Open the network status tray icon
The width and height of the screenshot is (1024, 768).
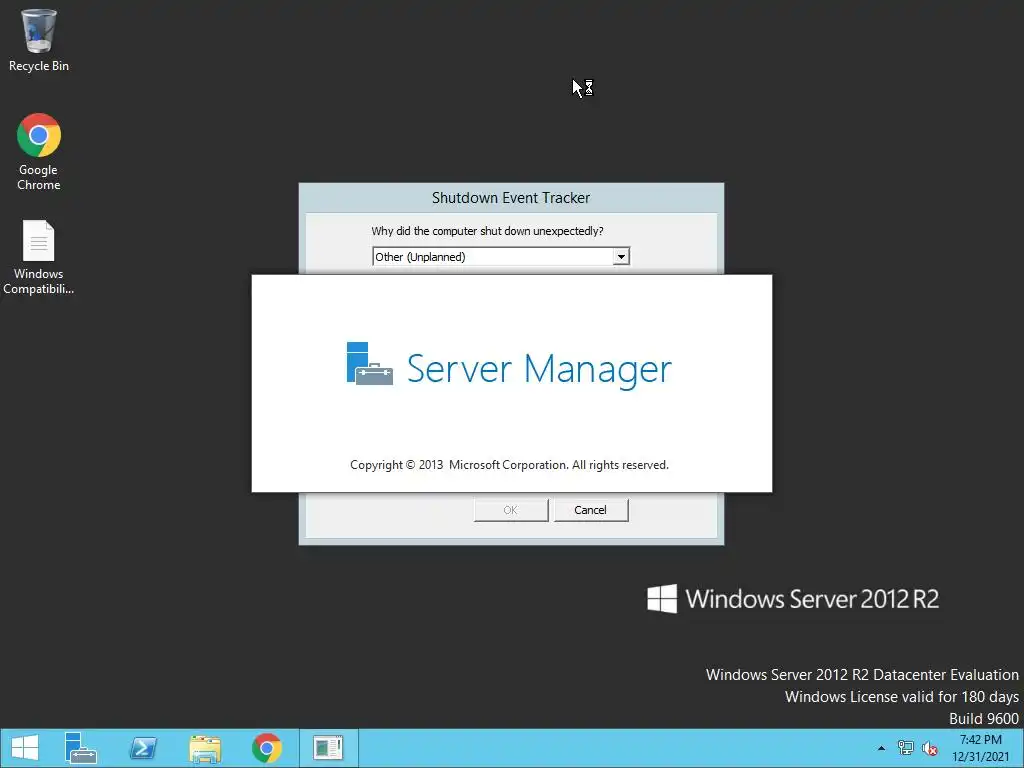pos(905,748)
